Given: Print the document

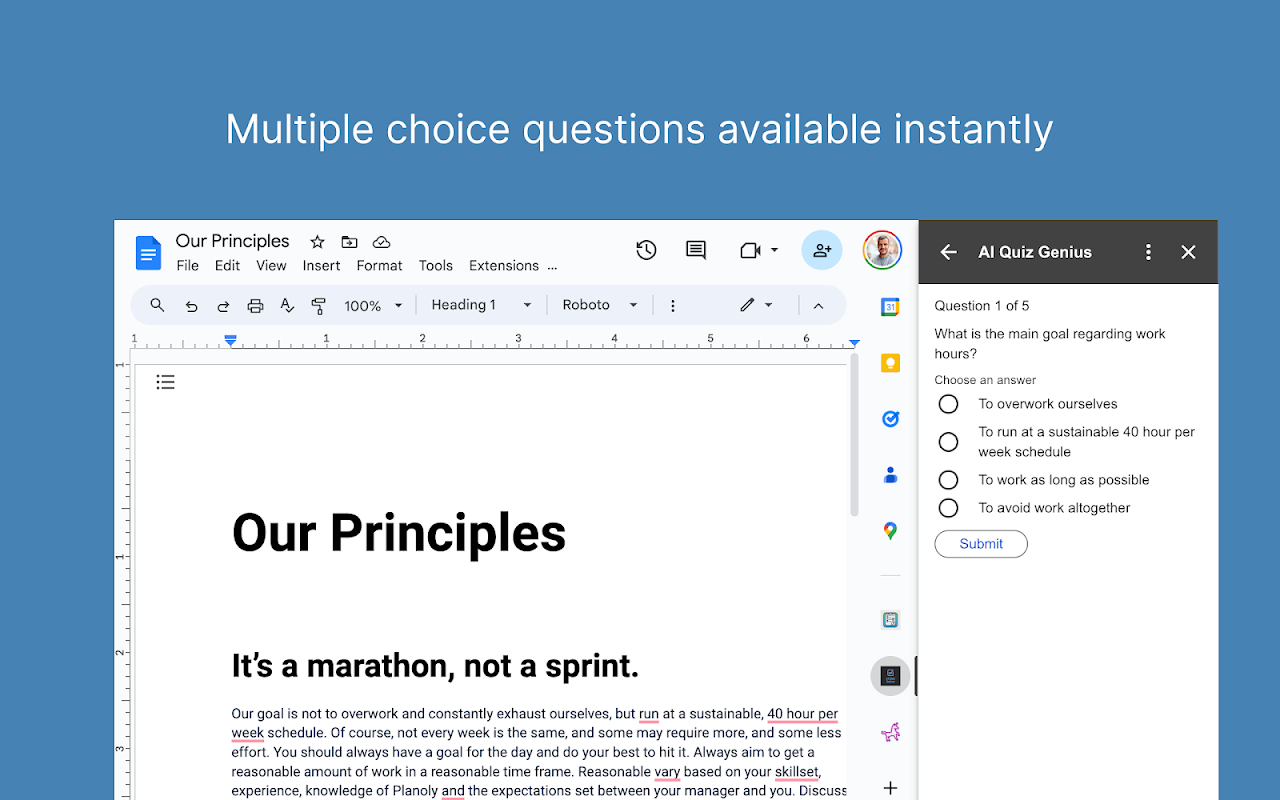Looking at the screenshot, I should (255, 306).
